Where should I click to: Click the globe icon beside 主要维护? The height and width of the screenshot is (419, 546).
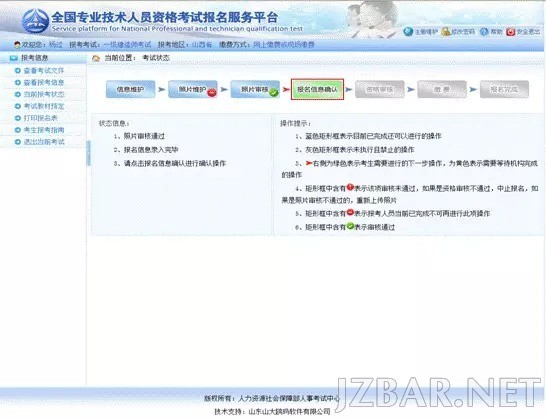coord(408,32)
